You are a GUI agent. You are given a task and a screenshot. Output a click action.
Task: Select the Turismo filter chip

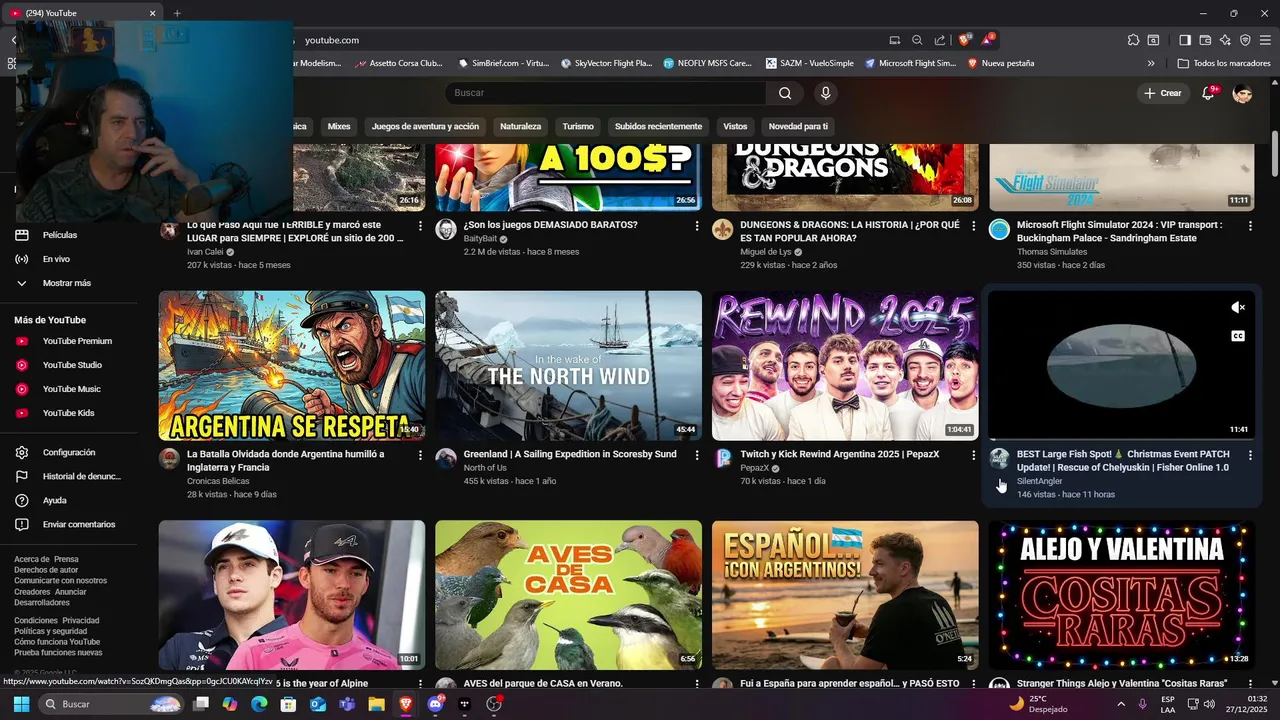coord(578,126)
